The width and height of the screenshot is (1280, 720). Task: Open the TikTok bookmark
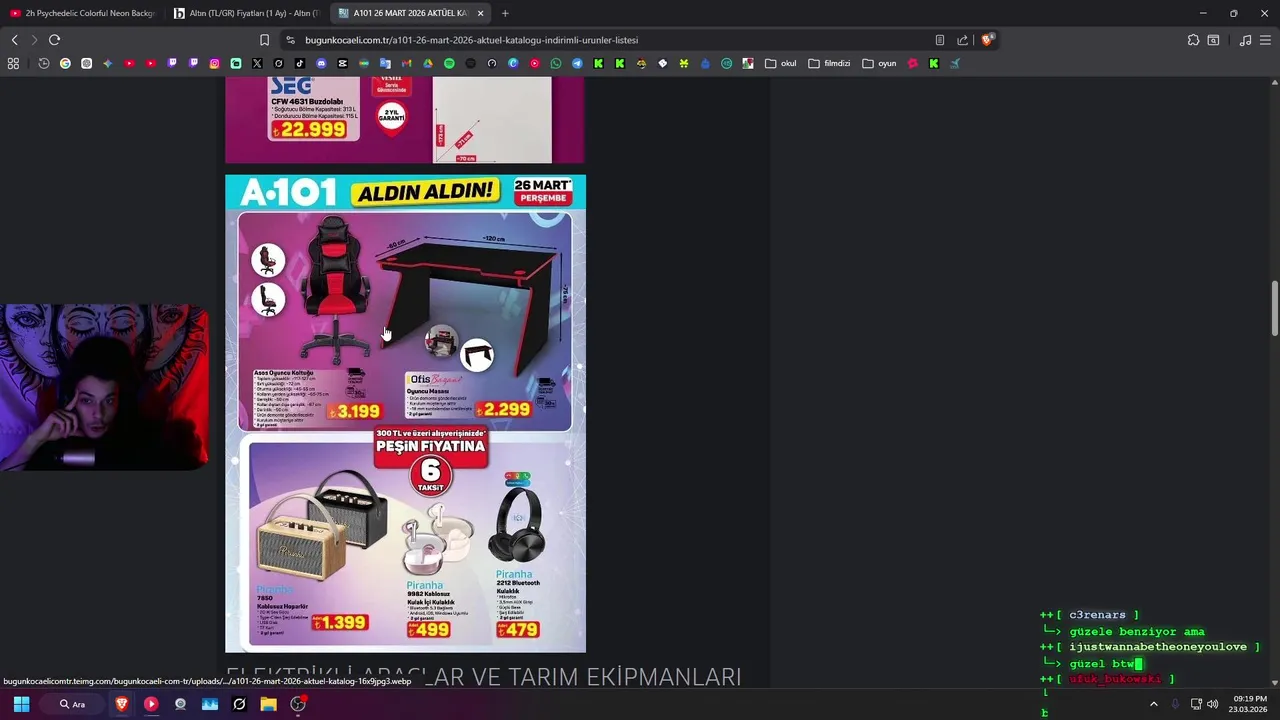(299, 63)
